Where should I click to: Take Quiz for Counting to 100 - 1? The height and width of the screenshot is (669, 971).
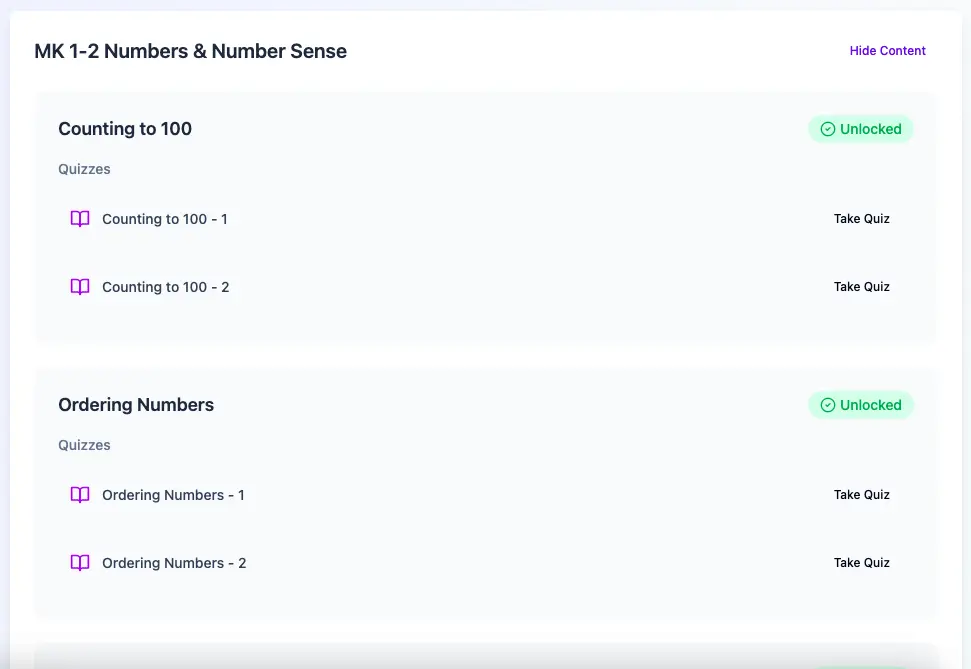tap(861, 219)
